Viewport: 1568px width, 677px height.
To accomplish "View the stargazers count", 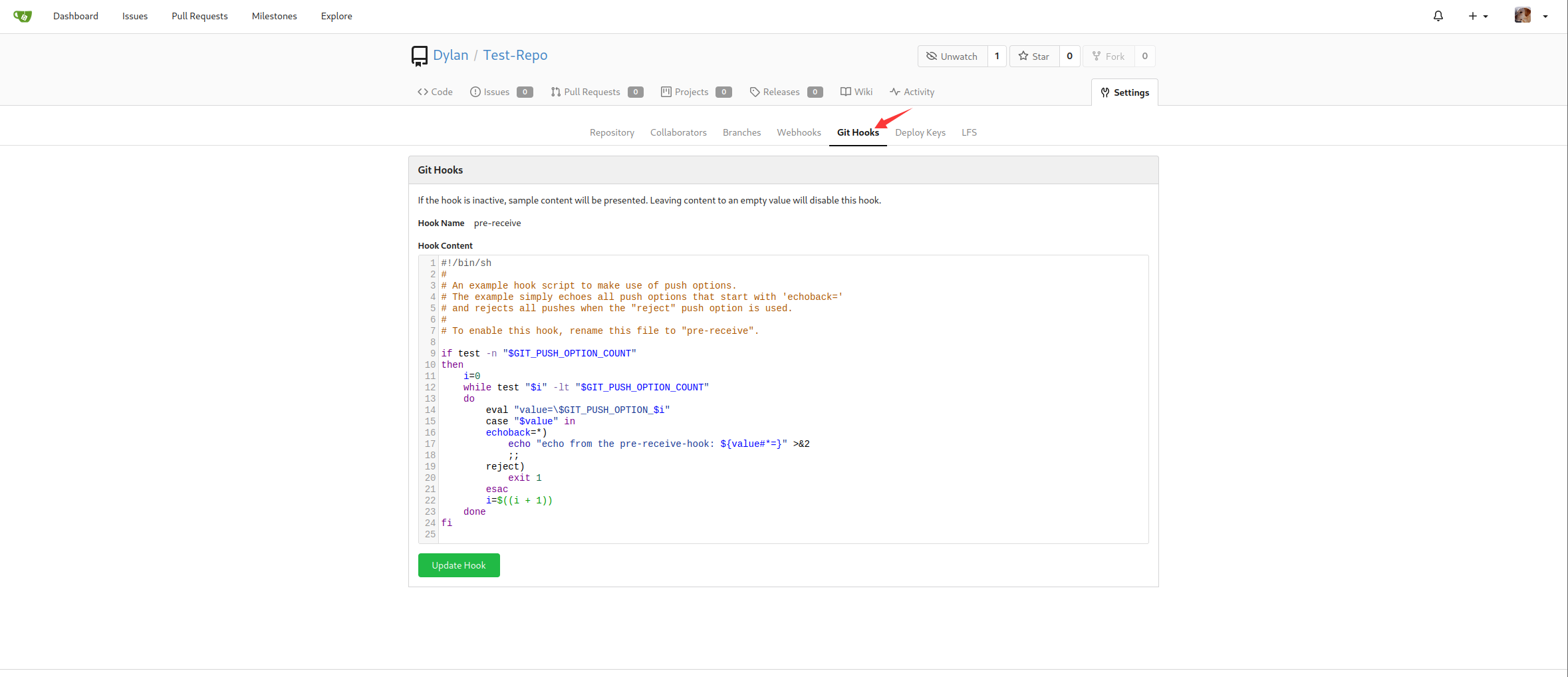I will (x=1069, y=57).
